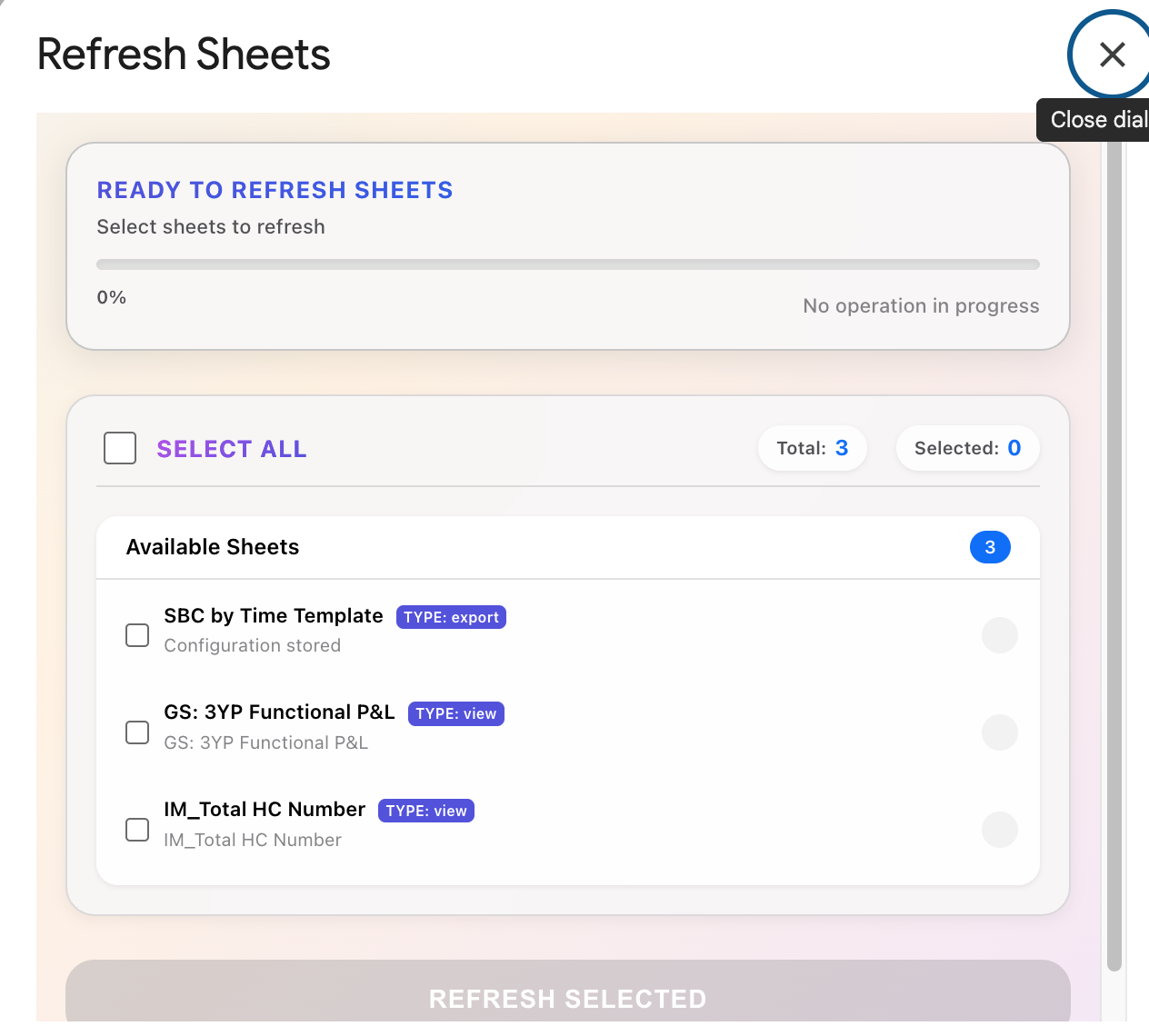The height and width of the screenshot is (1036, 1149).
Task: Click the Total: 3 counter pill
Action: [812, 448]
